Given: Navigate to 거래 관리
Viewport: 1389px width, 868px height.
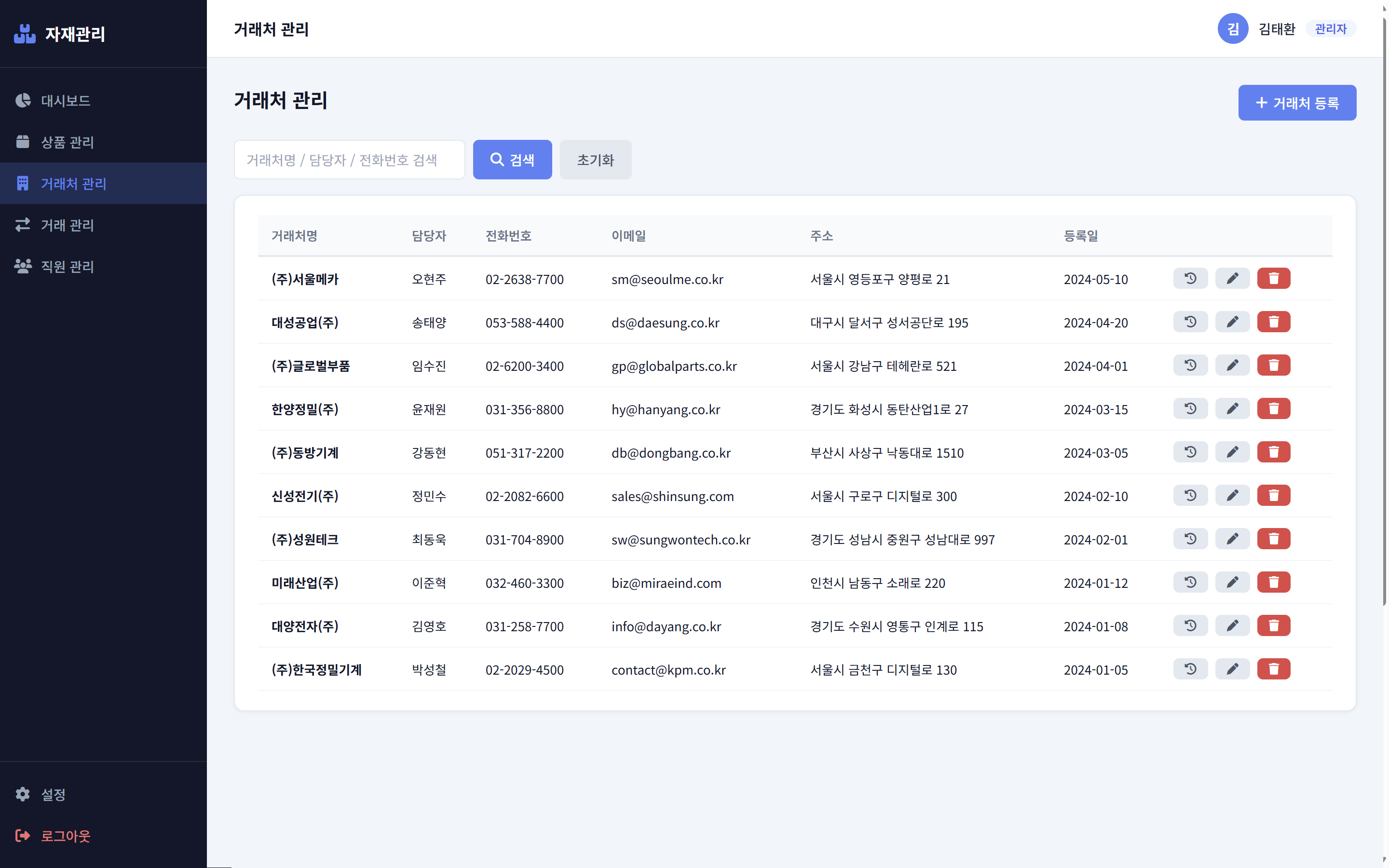Looking at the screenshot, I should (103, 224).
